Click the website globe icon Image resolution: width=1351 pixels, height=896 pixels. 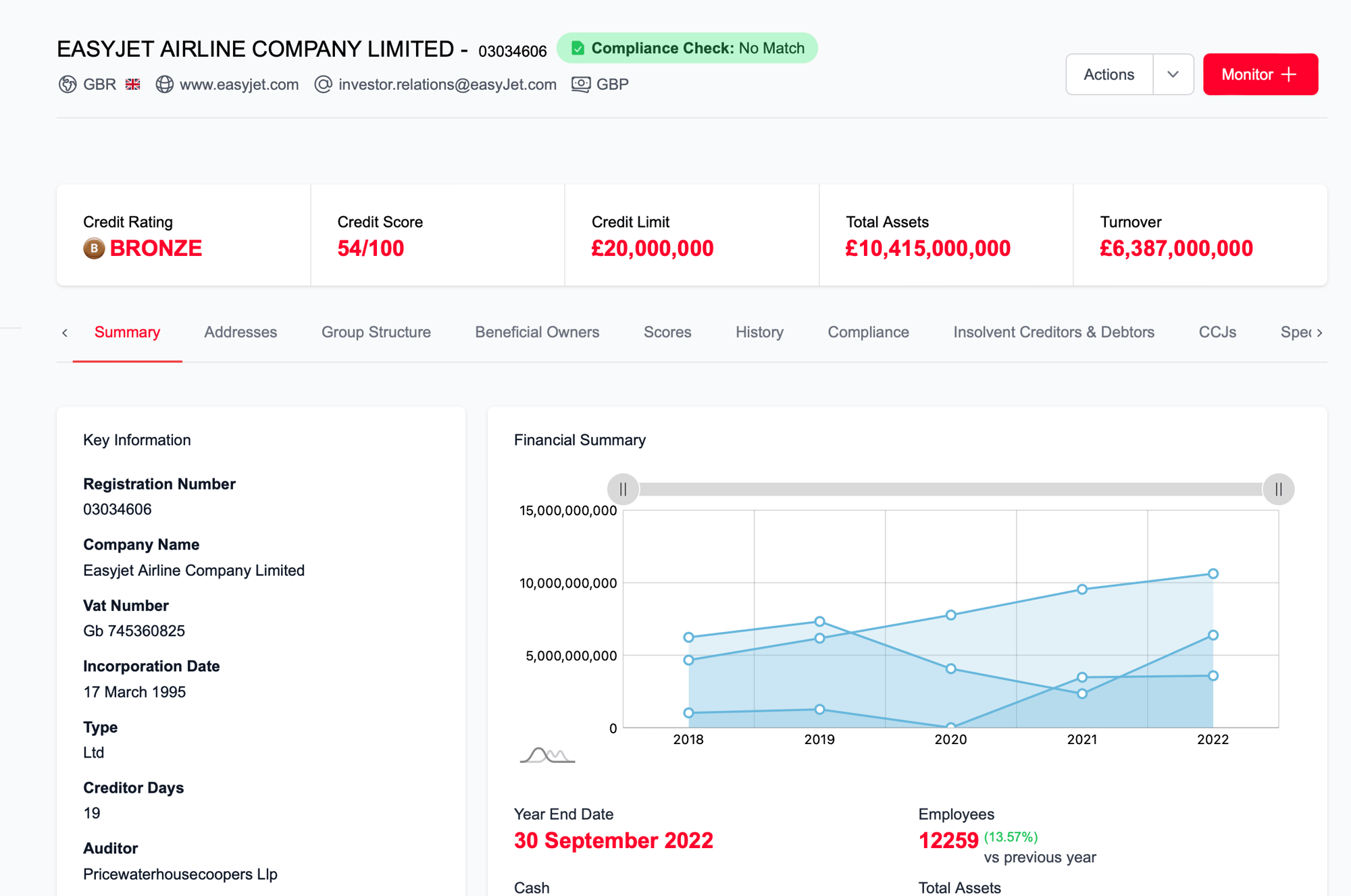pyautogui.click(x=164, y=84)
